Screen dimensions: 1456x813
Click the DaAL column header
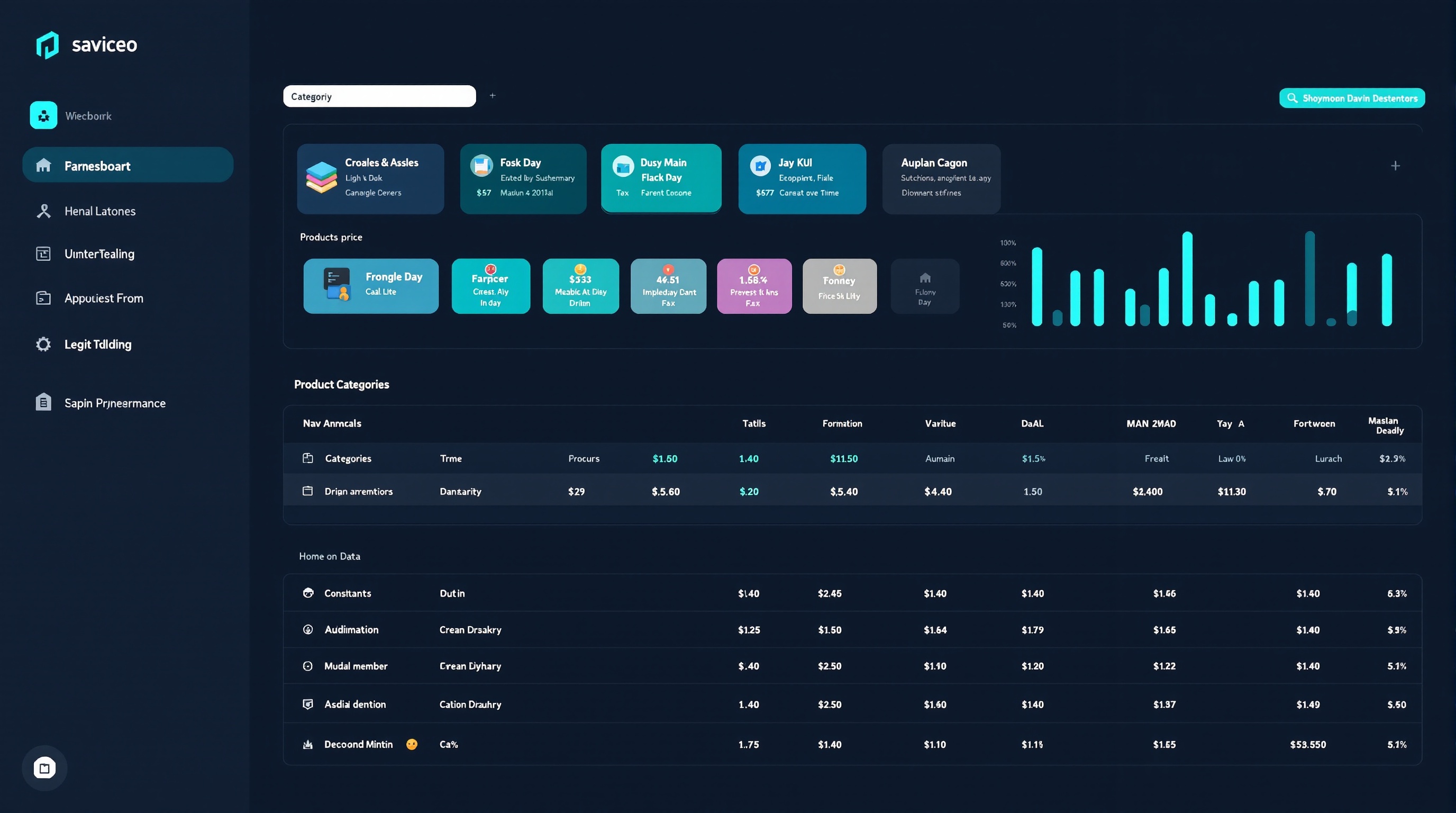pyautogui.click(x=1032, y=423)
